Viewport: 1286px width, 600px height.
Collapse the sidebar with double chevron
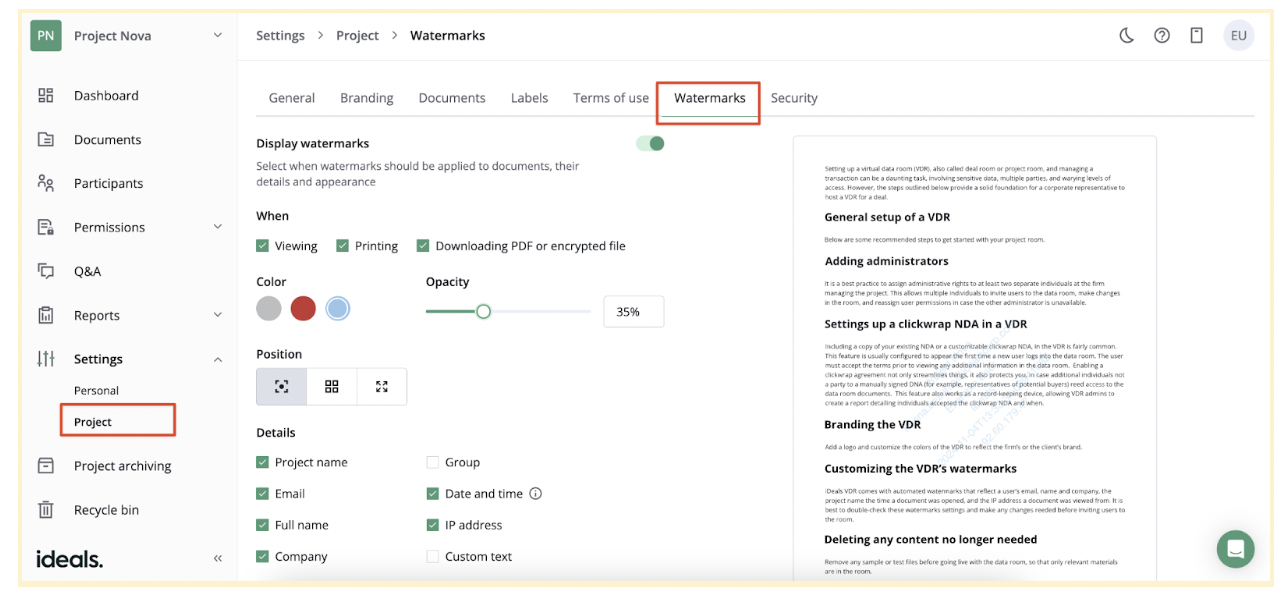[217, 558]
